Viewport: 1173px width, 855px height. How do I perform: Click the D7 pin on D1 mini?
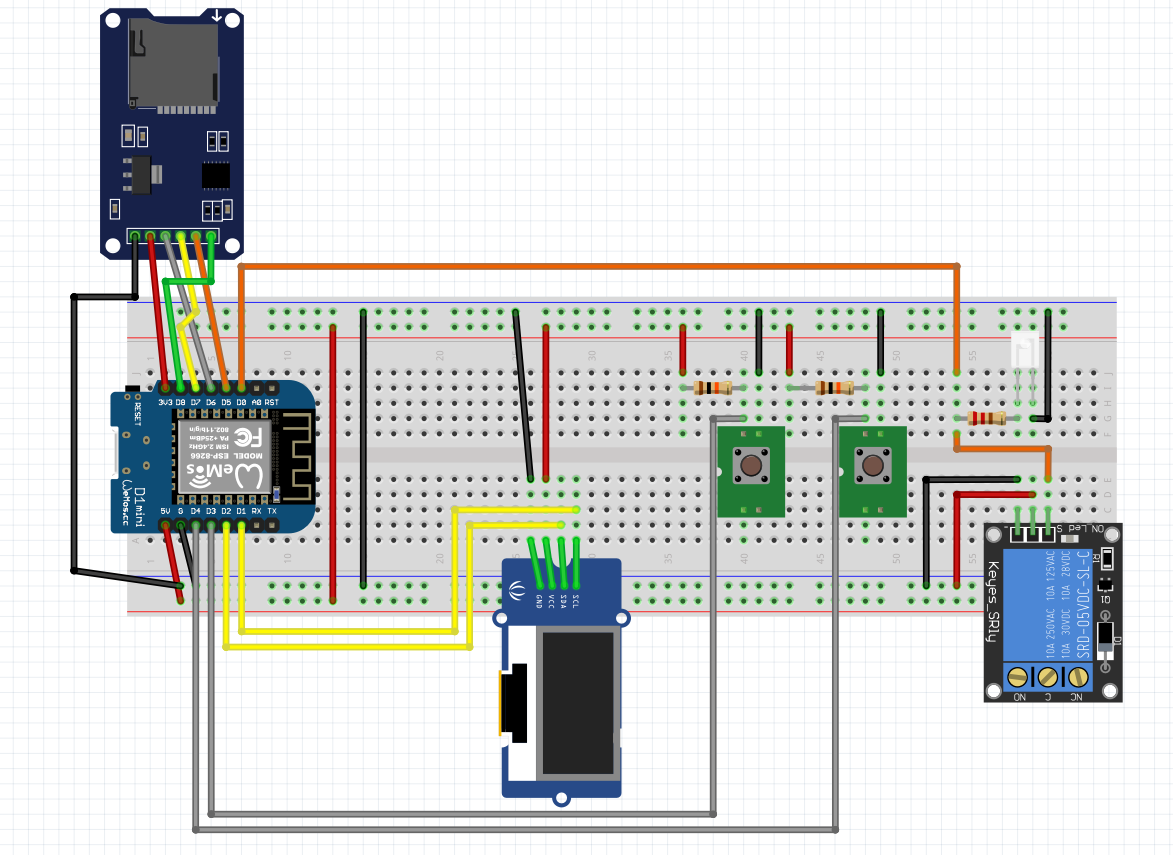(196, 388)
